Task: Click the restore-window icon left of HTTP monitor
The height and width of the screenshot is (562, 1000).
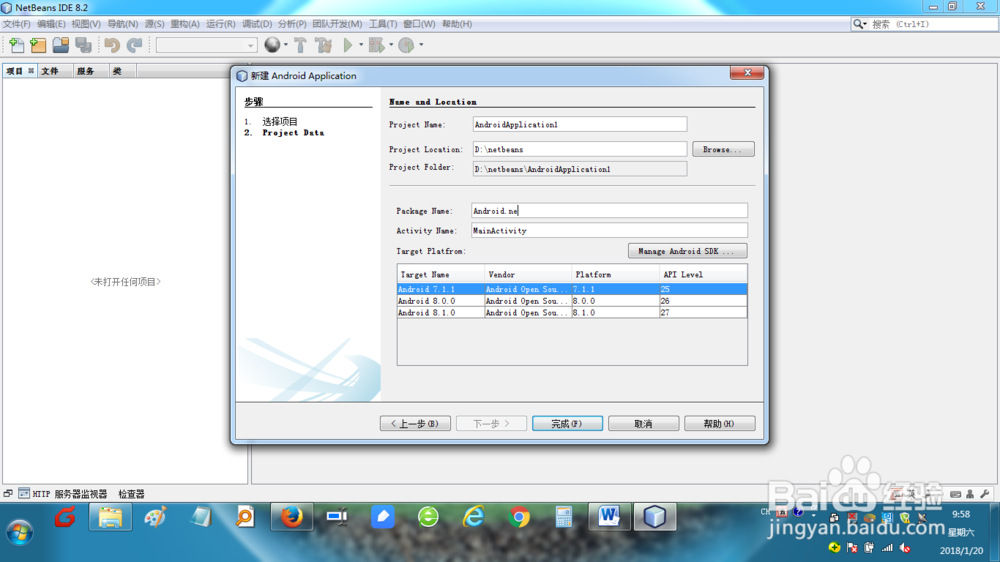Action: pyautogui.click(x=8, y=493)
